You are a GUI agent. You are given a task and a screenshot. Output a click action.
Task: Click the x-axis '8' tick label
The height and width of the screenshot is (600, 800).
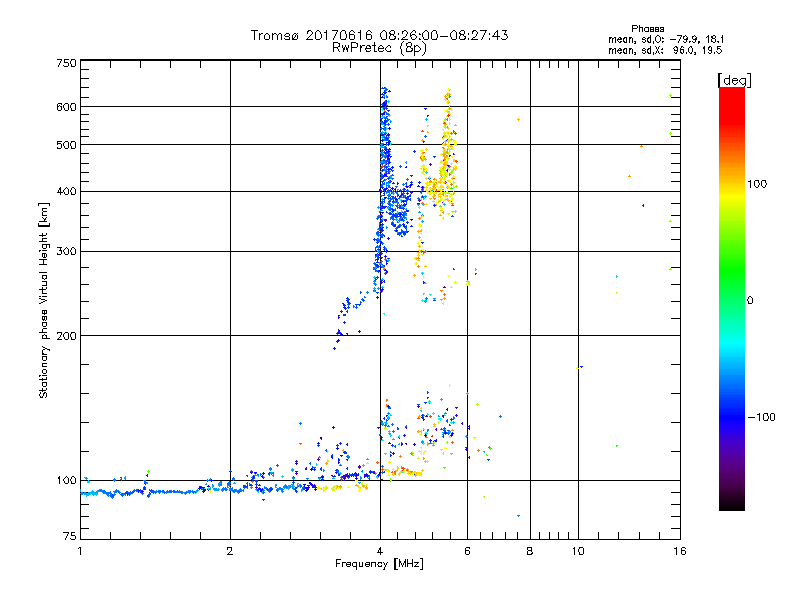tap(530, 551)
